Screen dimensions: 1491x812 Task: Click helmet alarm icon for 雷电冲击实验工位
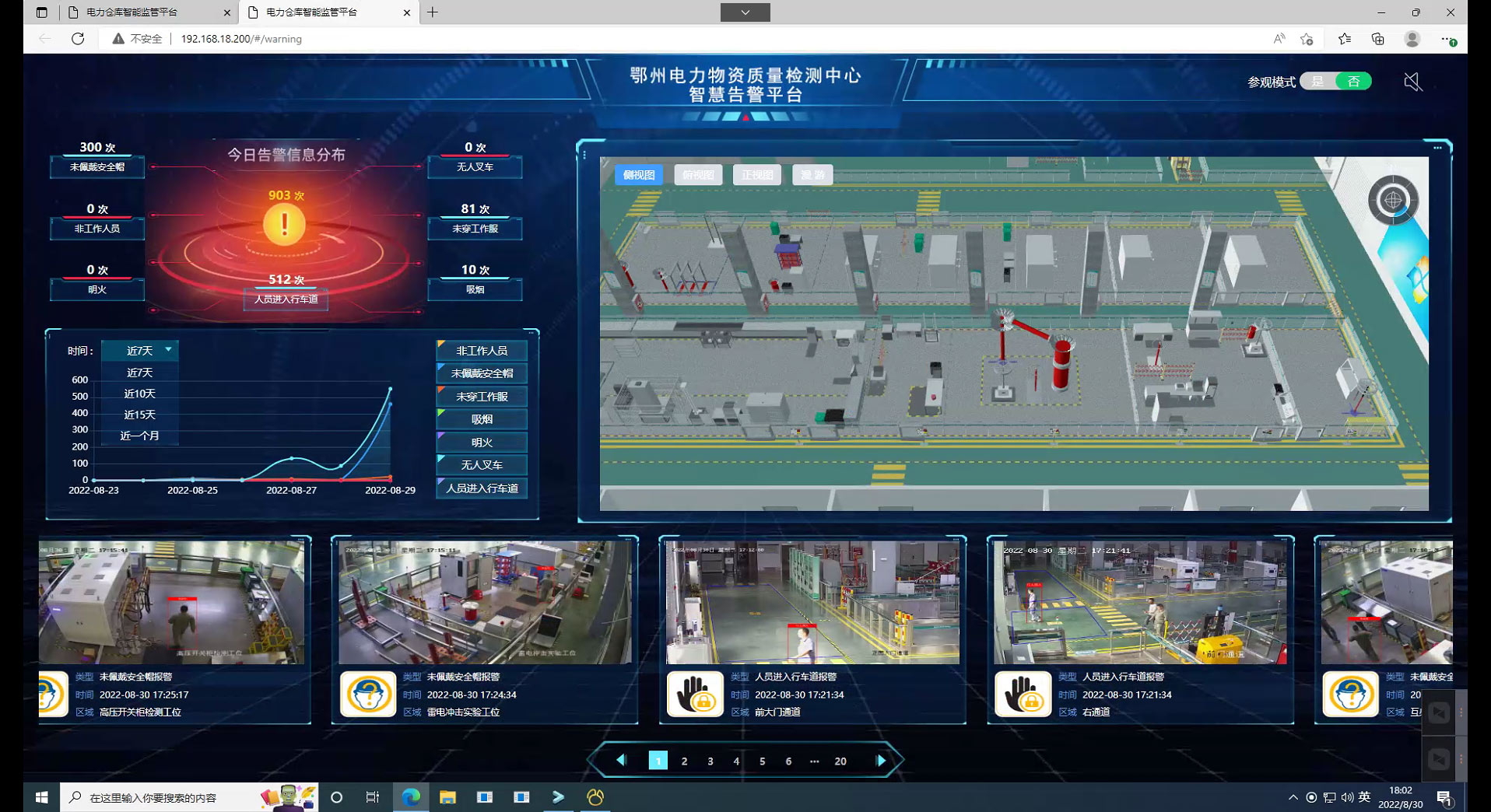(367, 694)
